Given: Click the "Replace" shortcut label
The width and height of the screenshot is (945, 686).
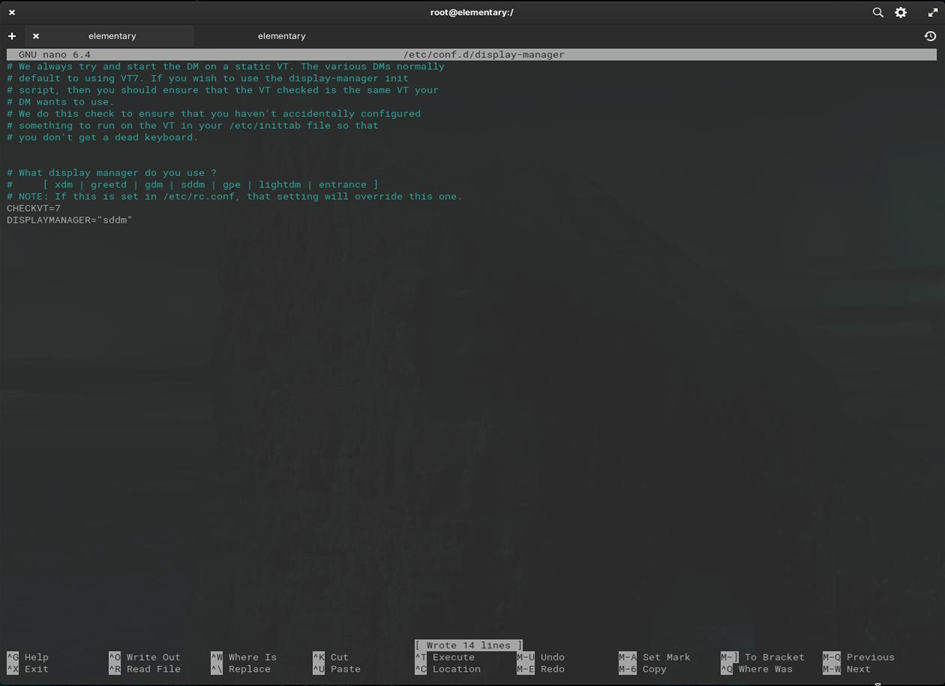Looking at the screenshot, I should (x=249, y=669).
